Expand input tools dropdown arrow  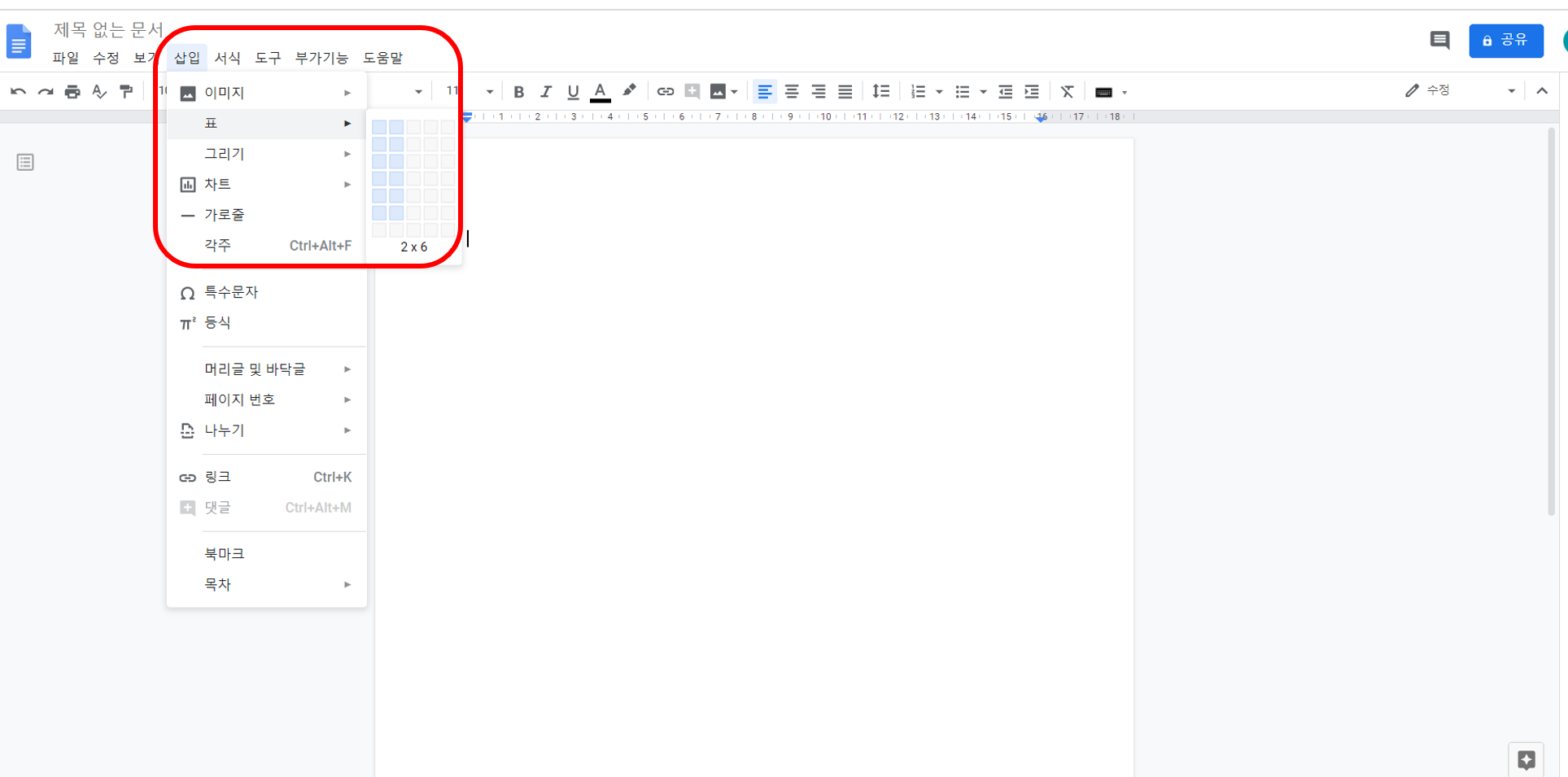pos(1125,93)
